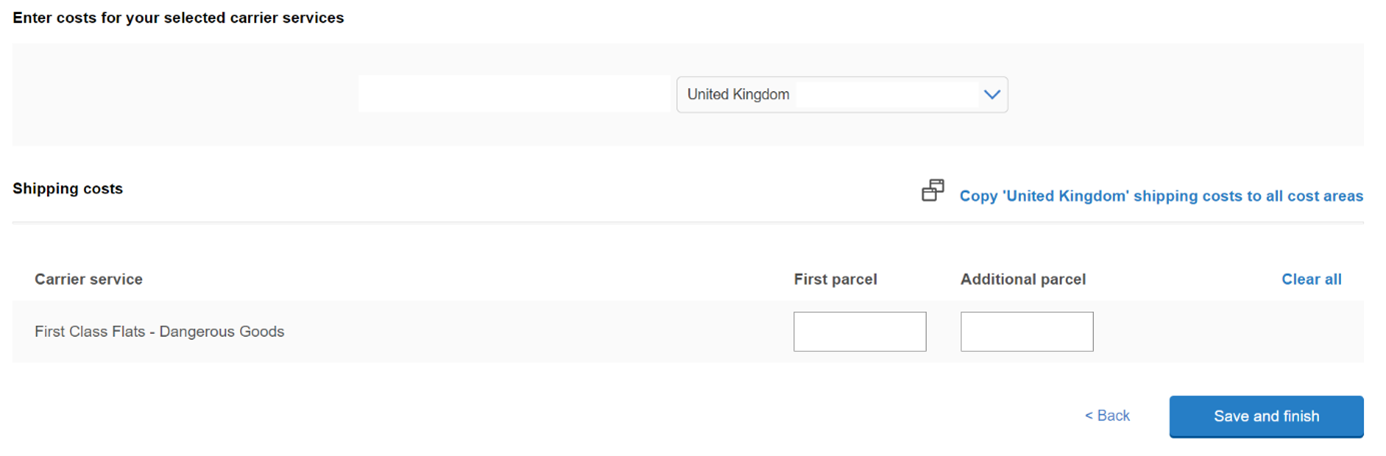Viewport: 1386px width, 456px height.
Task: Select the First Class Flats - Dangerous Goods label
Action: click(159, 332)
